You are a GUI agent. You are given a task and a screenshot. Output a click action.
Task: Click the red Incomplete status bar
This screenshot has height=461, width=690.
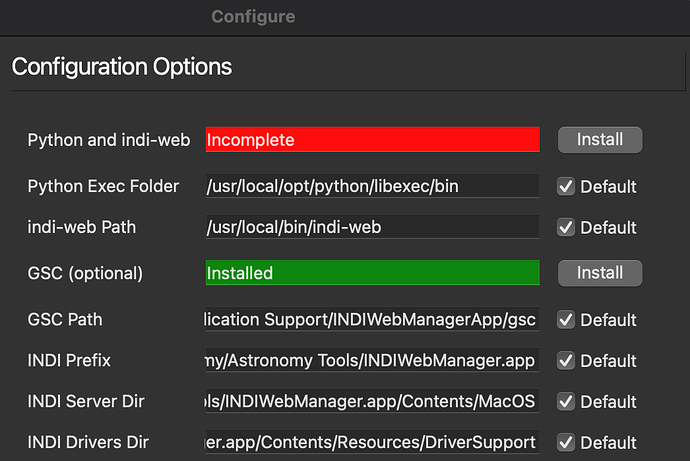coord(372,140)
